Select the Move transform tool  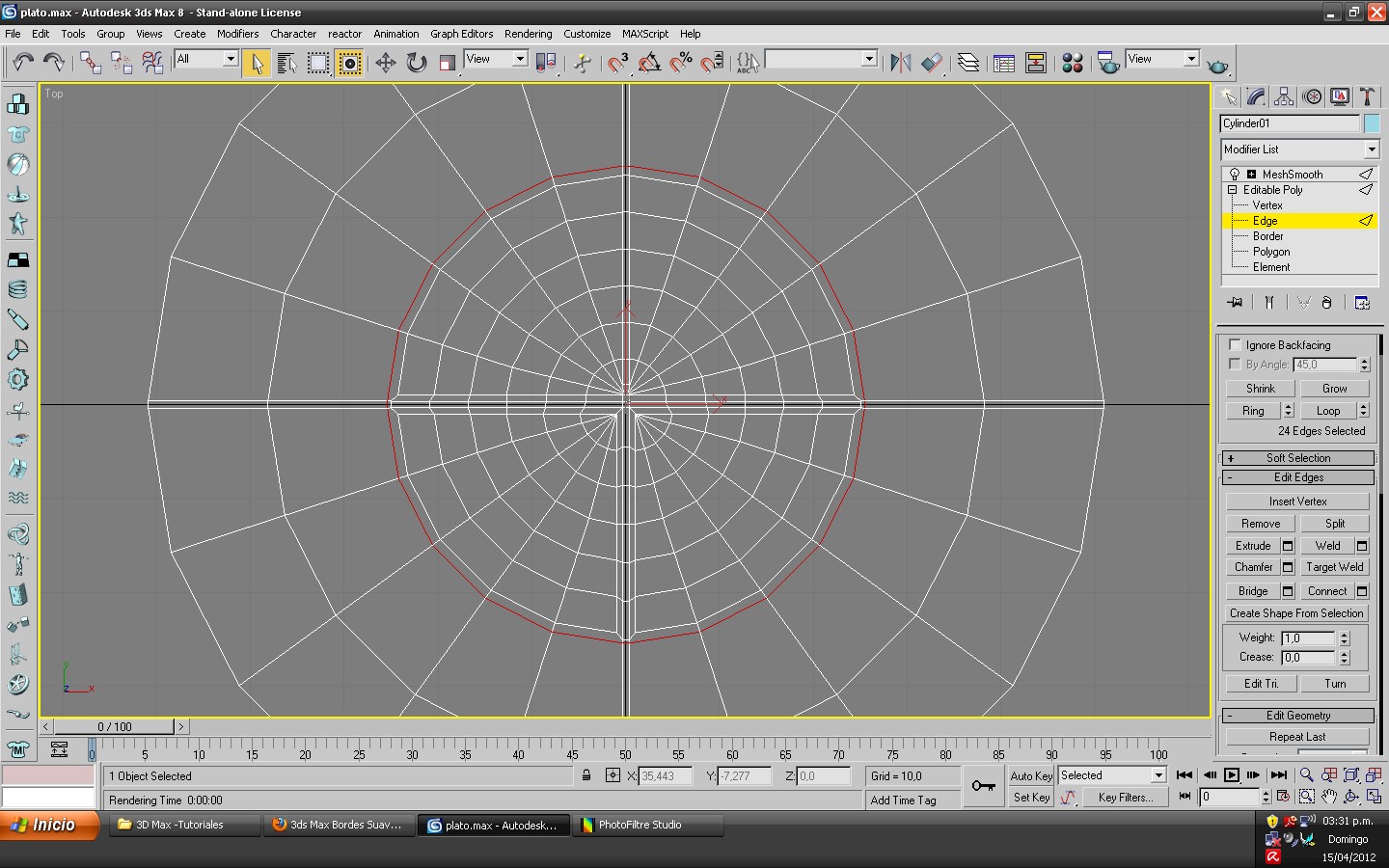(385, 64)
